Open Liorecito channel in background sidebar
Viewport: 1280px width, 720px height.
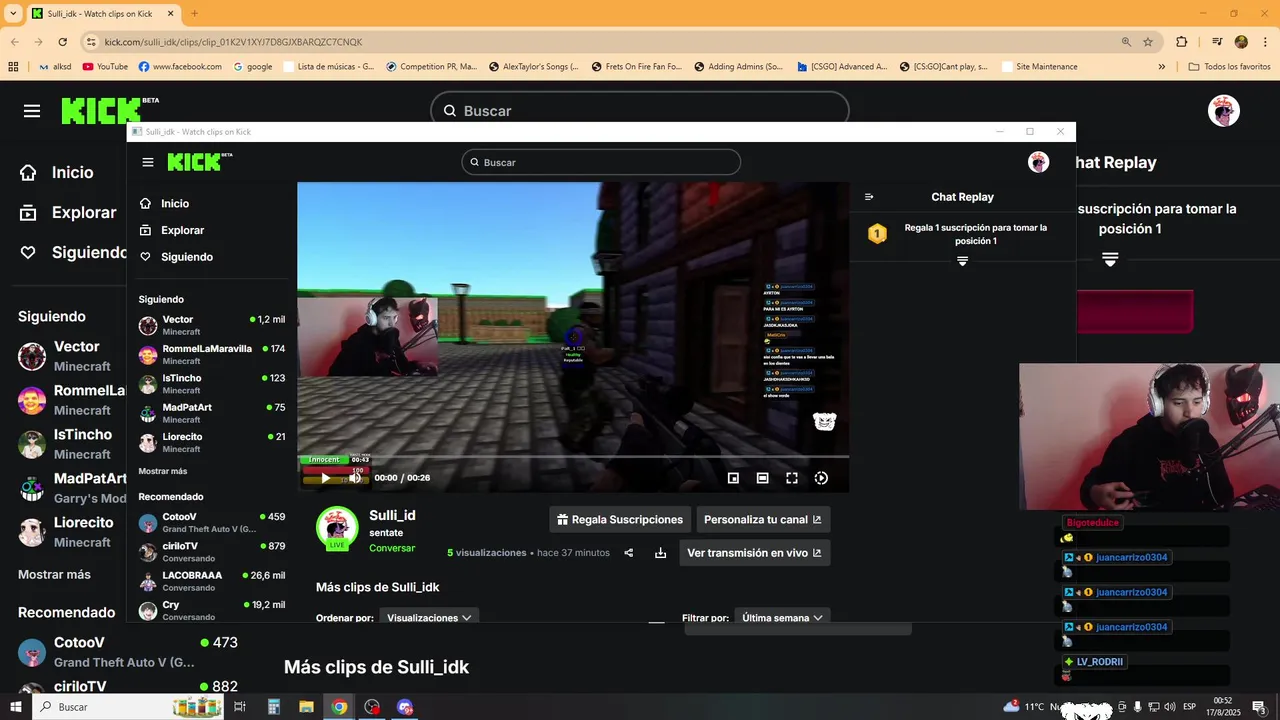click(72, 531)
